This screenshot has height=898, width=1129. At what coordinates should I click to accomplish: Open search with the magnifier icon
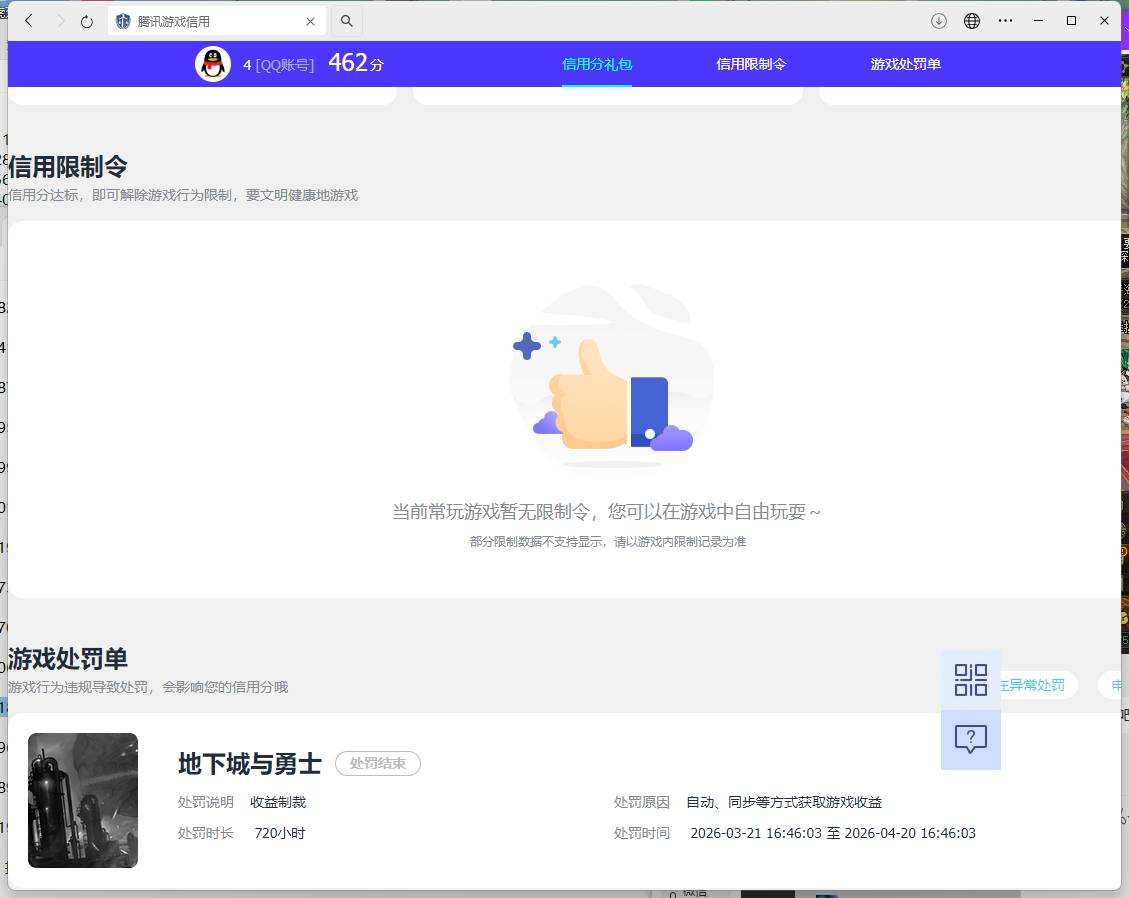tap(346, 21)
